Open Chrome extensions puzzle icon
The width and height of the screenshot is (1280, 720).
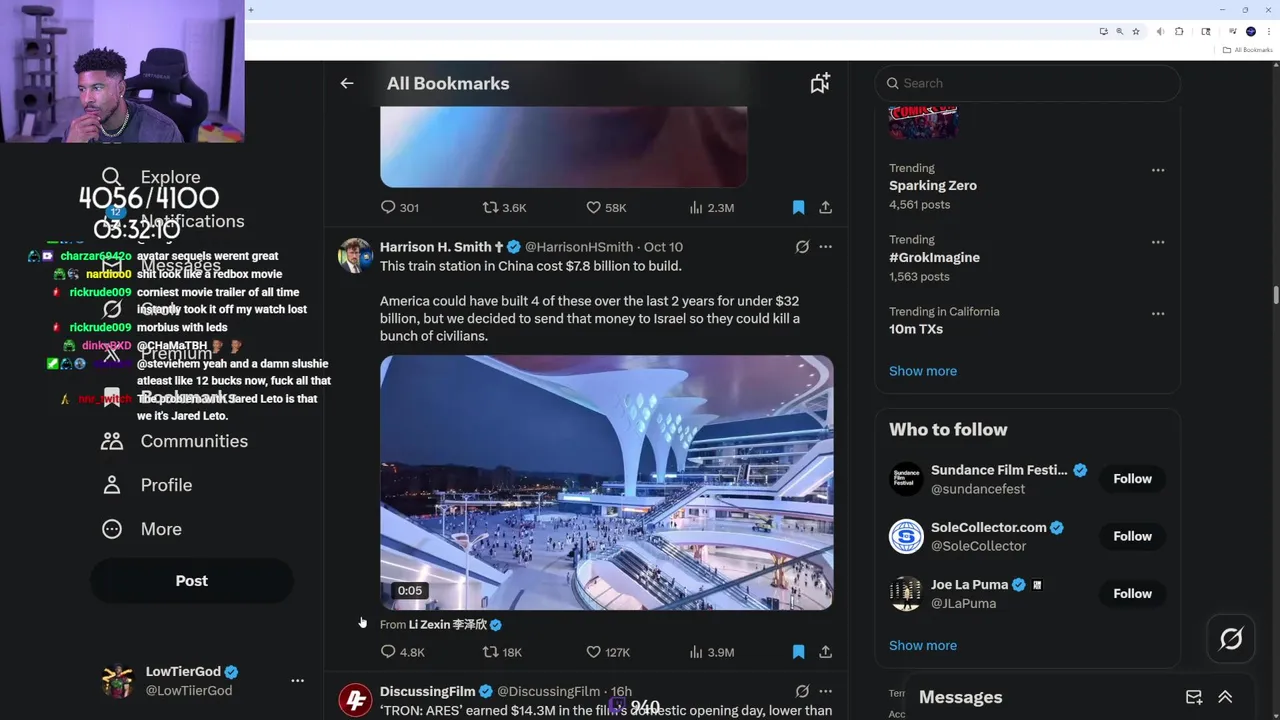(1180, 32)
